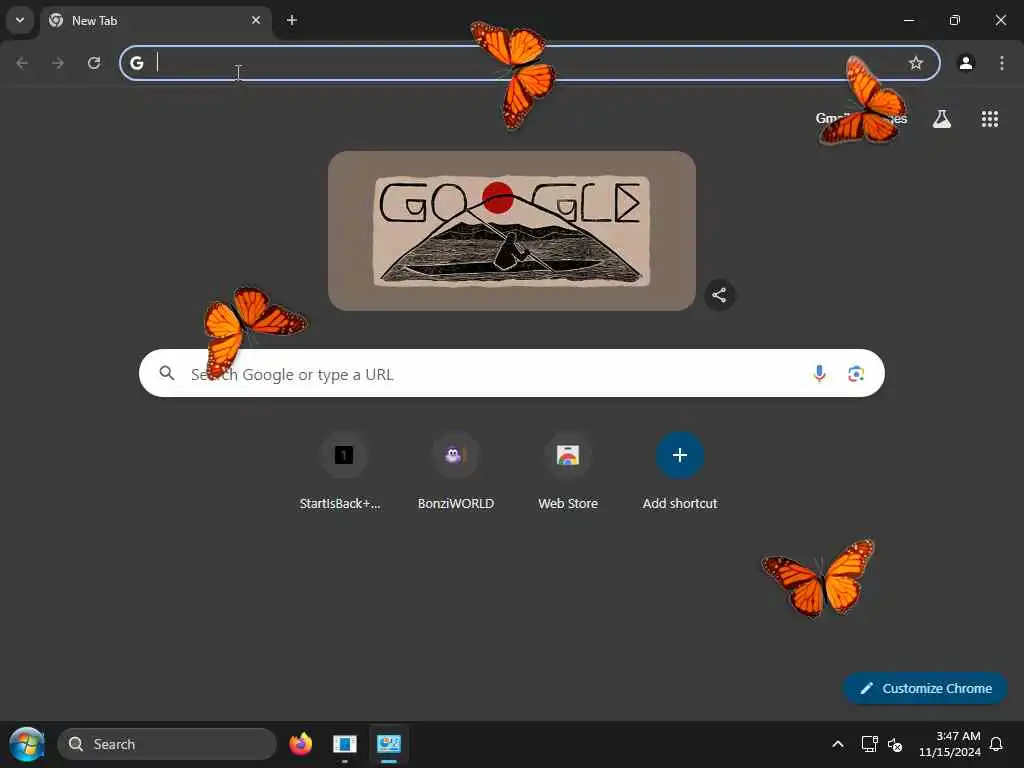
Task: Focus the Chrome address bar
Action: click(x=529, y=63)
